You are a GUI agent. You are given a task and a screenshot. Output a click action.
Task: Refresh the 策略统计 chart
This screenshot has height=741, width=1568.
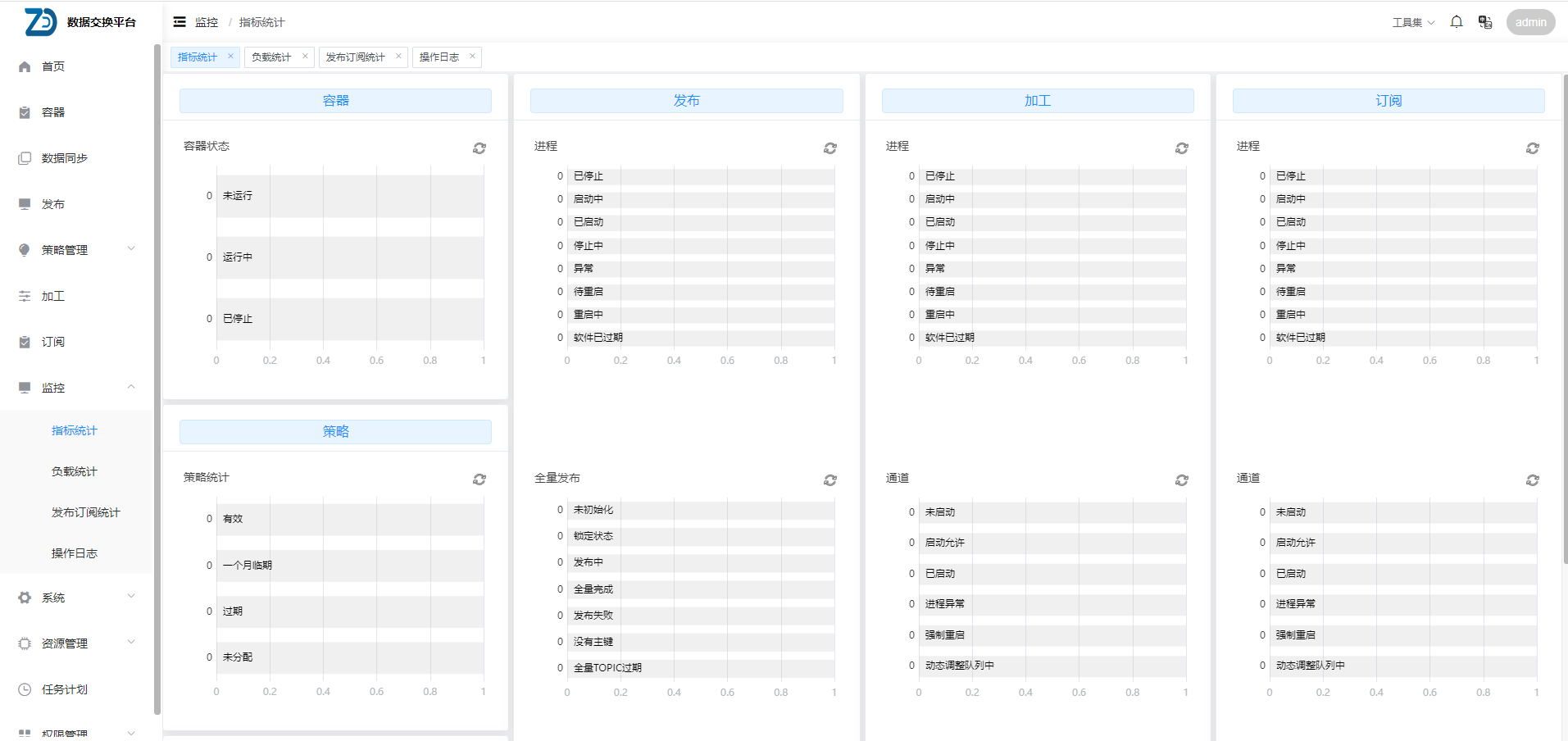click(x=479, y=480)
